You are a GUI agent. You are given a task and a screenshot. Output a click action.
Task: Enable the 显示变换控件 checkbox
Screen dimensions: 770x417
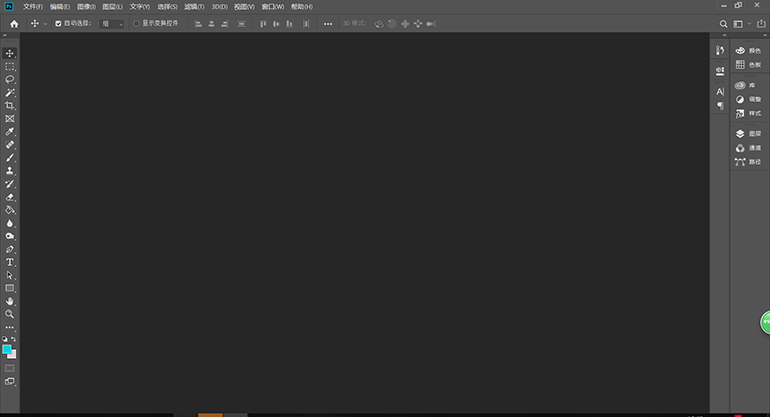(137, 24)
